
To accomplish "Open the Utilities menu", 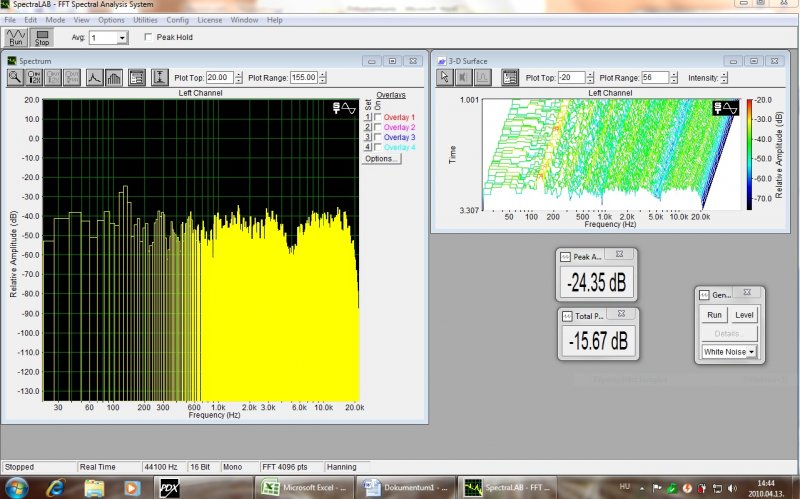I will pos(145,20).
